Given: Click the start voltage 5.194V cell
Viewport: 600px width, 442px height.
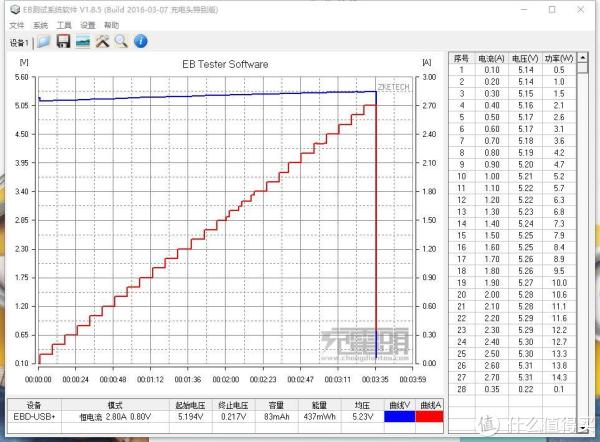Looking at the screenshot, I should 191,417.
